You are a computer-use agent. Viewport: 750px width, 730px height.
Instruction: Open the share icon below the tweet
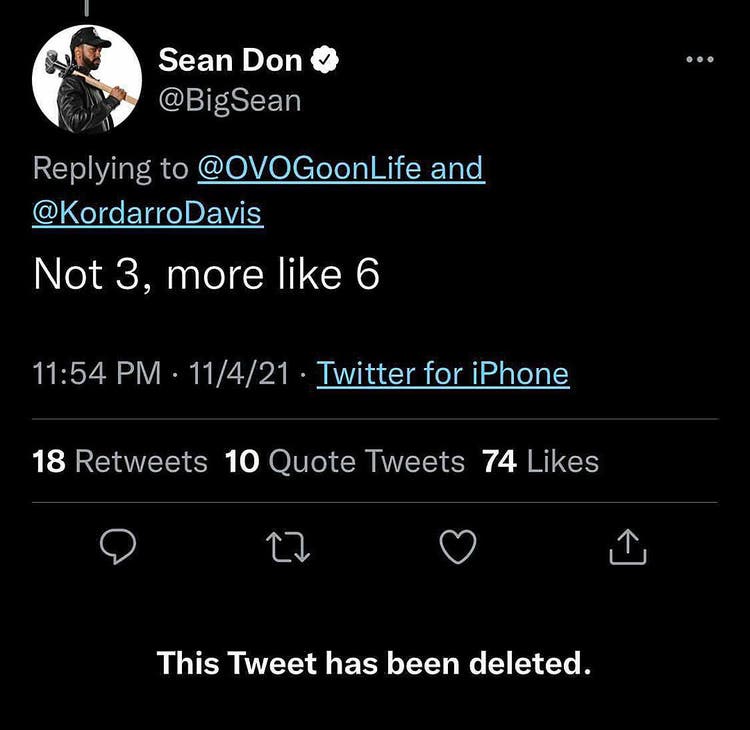point(628,546)
